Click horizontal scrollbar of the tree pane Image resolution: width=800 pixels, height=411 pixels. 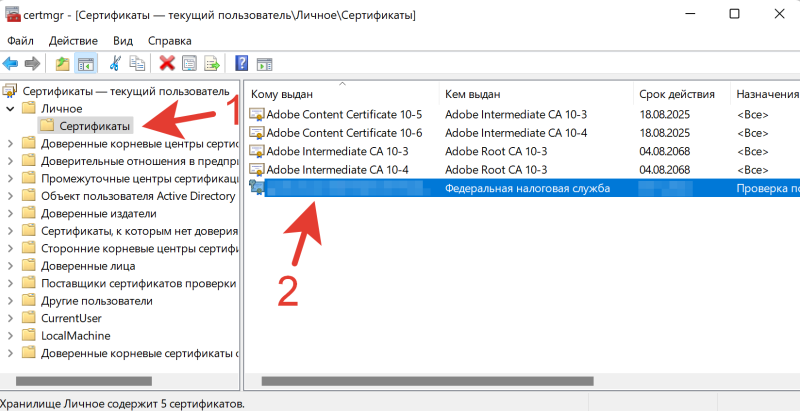click(x=84, y=381)
